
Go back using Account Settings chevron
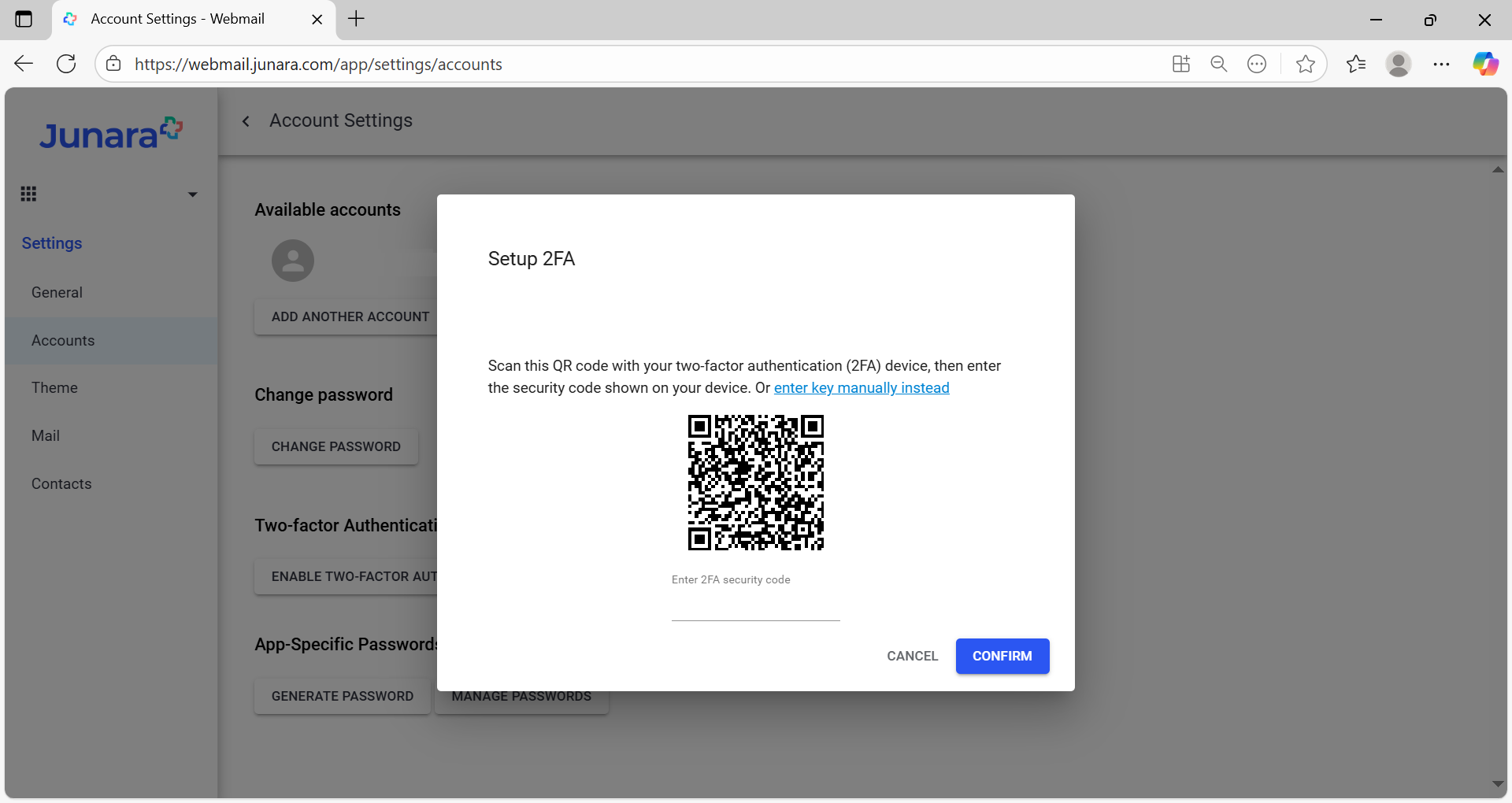coord(246,120)
